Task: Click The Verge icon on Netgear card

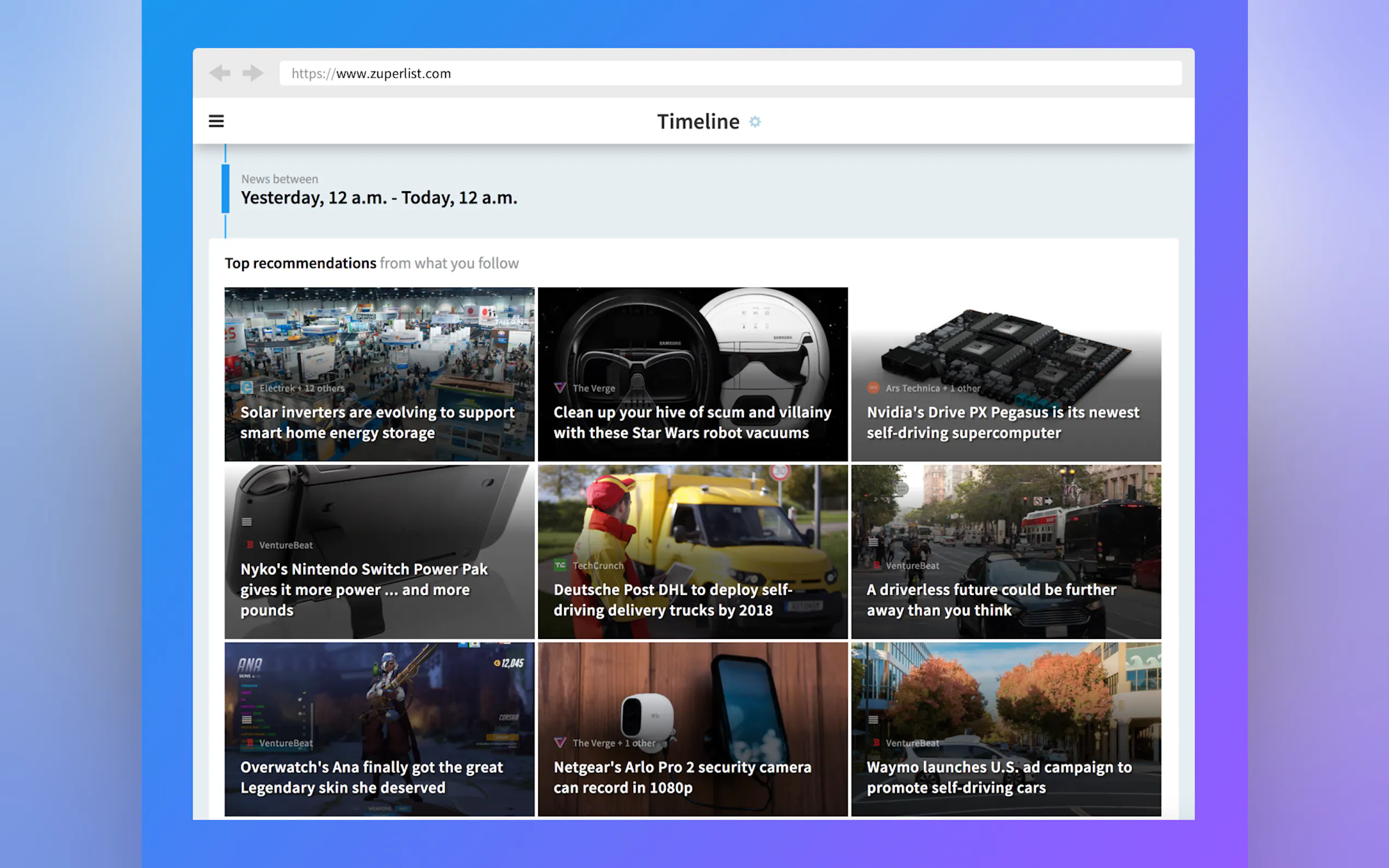Action: 560,742
